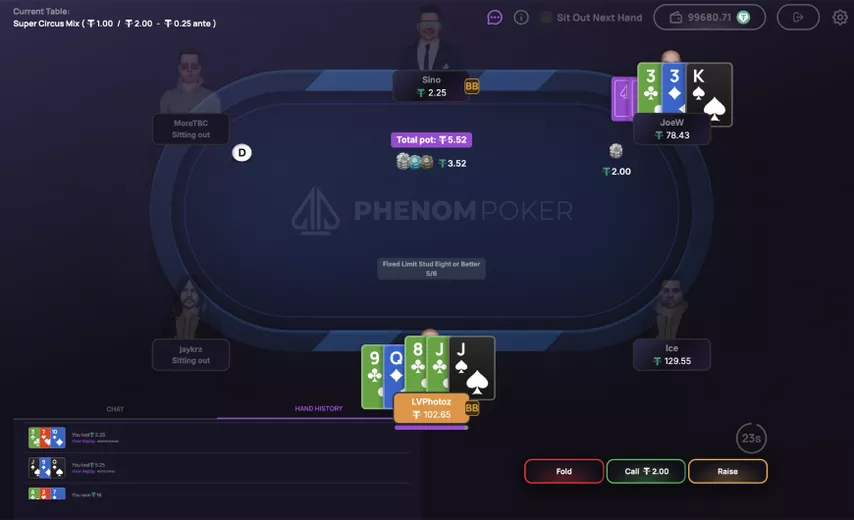Open the chat bubble icon in header
The image size is (854, 520).
(495, 17)
